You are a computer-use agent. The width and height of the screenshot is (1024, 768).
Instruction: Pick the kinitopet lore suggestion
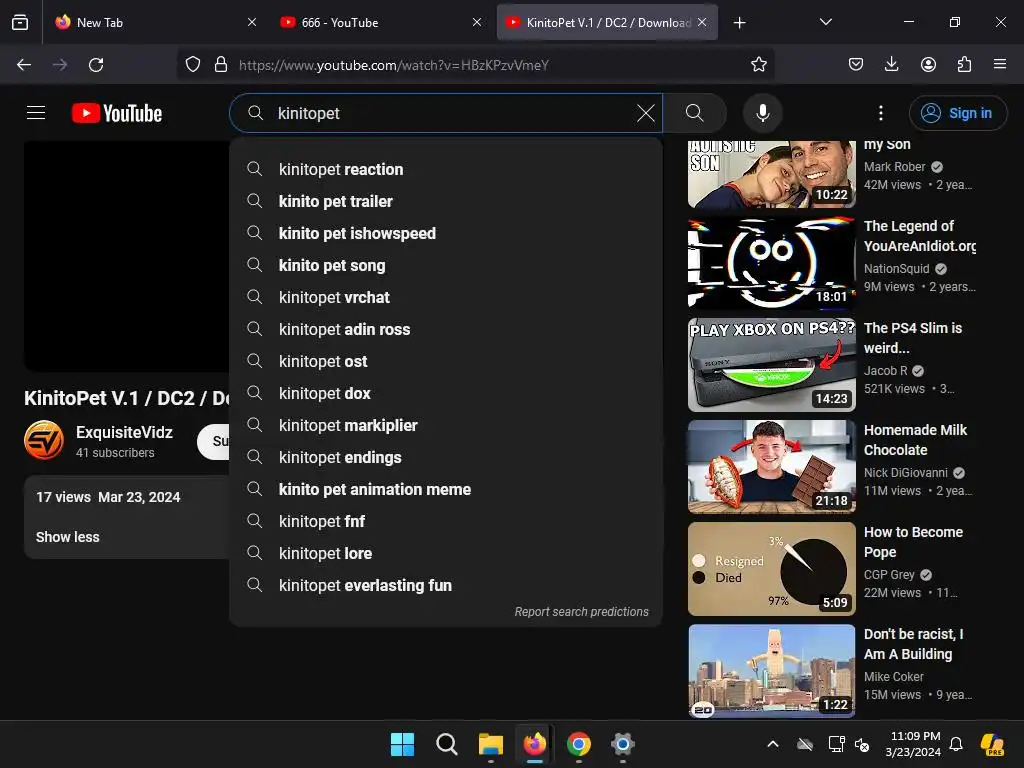(446, 553)
